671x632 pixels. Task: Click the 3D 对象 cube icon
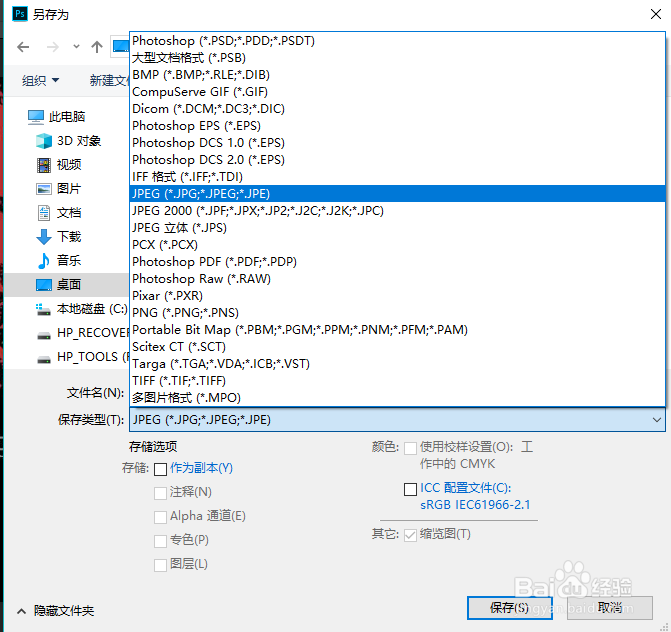click(x=44, y=141)
